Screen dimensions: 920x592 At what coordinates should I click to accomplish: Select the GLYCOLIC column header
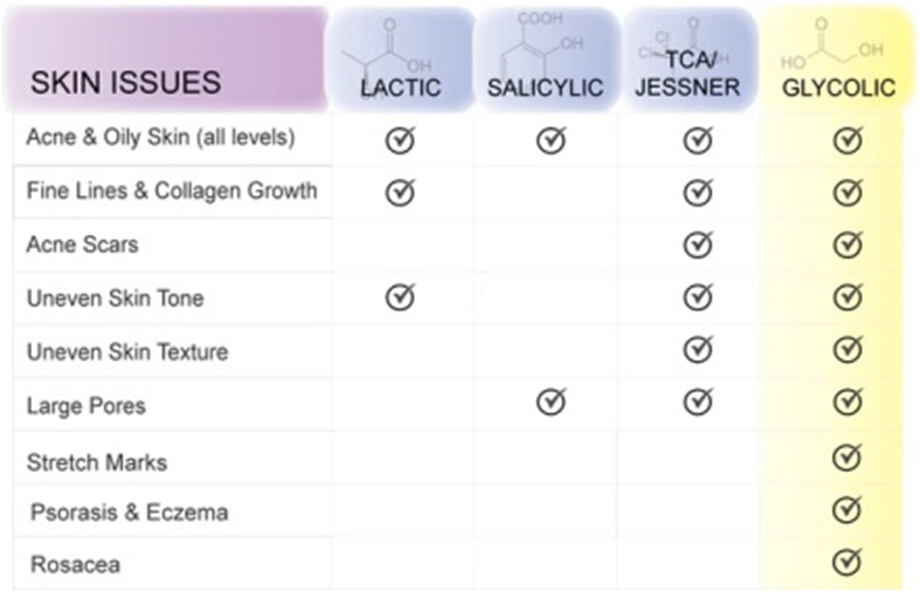point(838,87)
